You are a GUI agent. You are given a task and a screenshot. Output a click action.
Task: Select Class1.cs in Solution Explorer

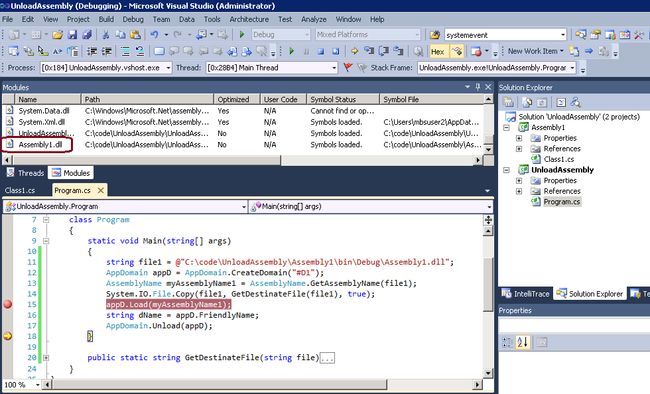(558, 159)
